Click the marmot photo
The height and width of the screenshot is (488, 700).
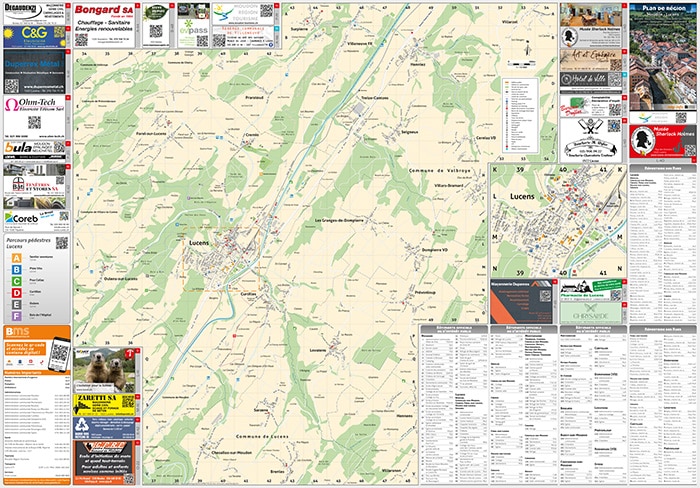(104, 369)
